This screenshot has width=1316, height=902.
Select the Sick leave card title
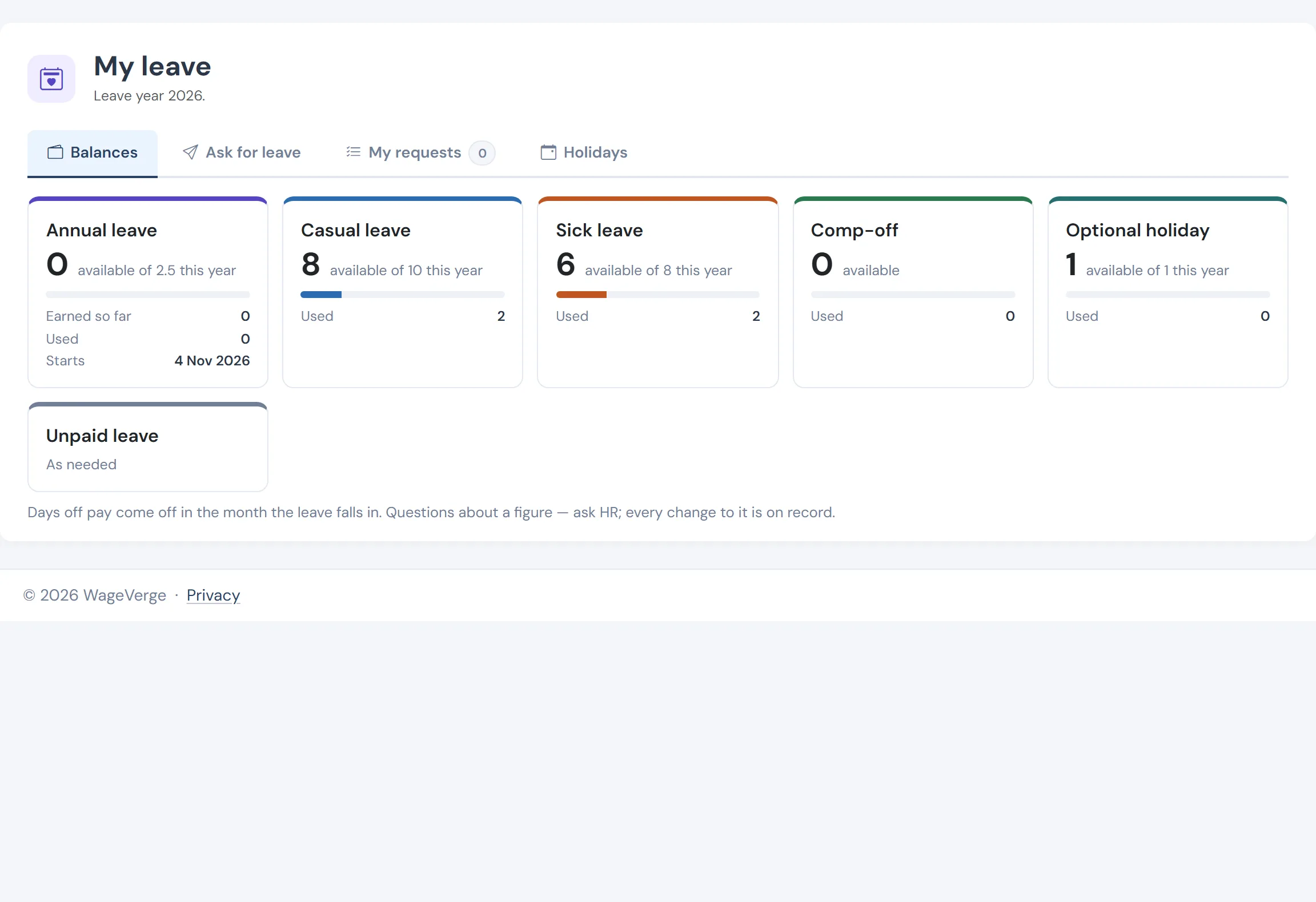pos(600,230)
